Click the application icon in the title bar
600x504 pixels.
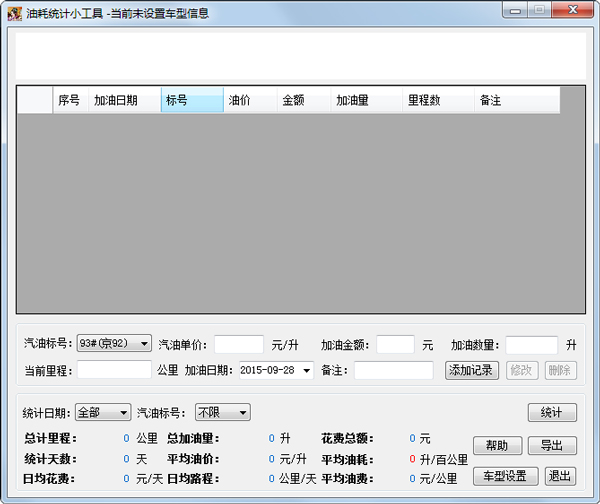[x=15, y=14]
